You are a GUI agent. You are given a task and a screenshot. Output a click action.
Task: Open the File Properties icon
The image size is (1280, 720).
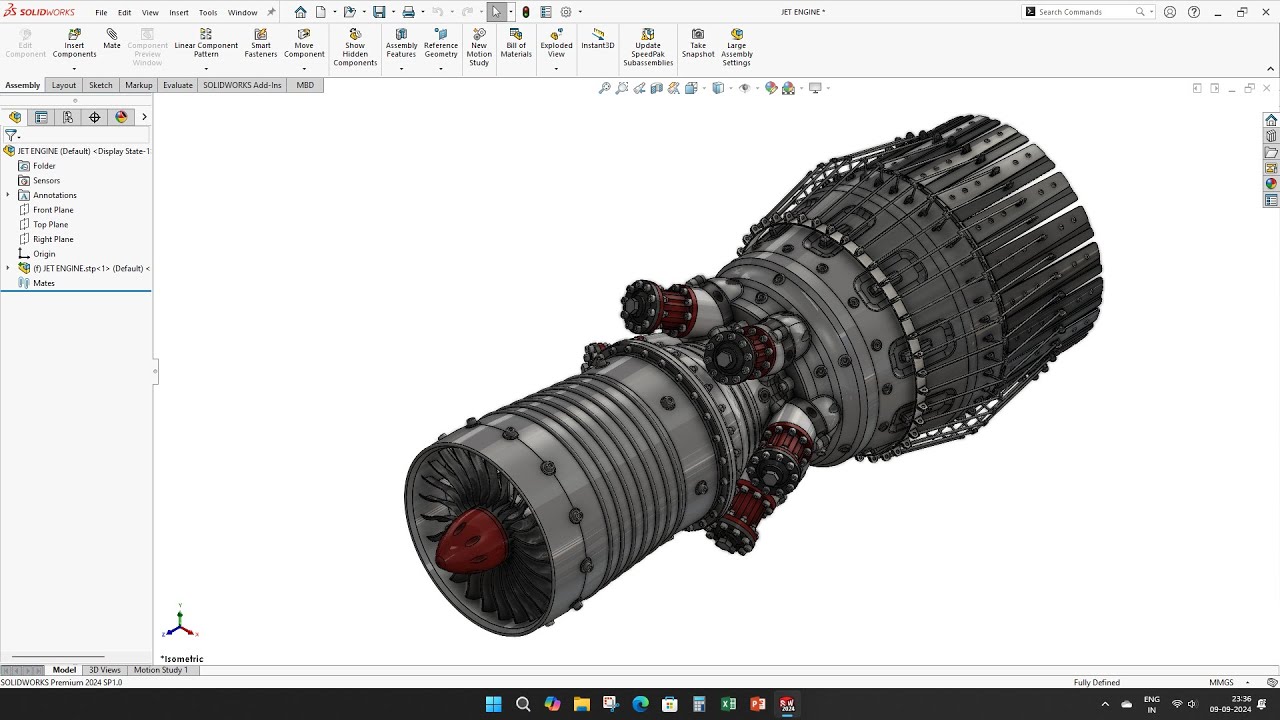[545, 12]
